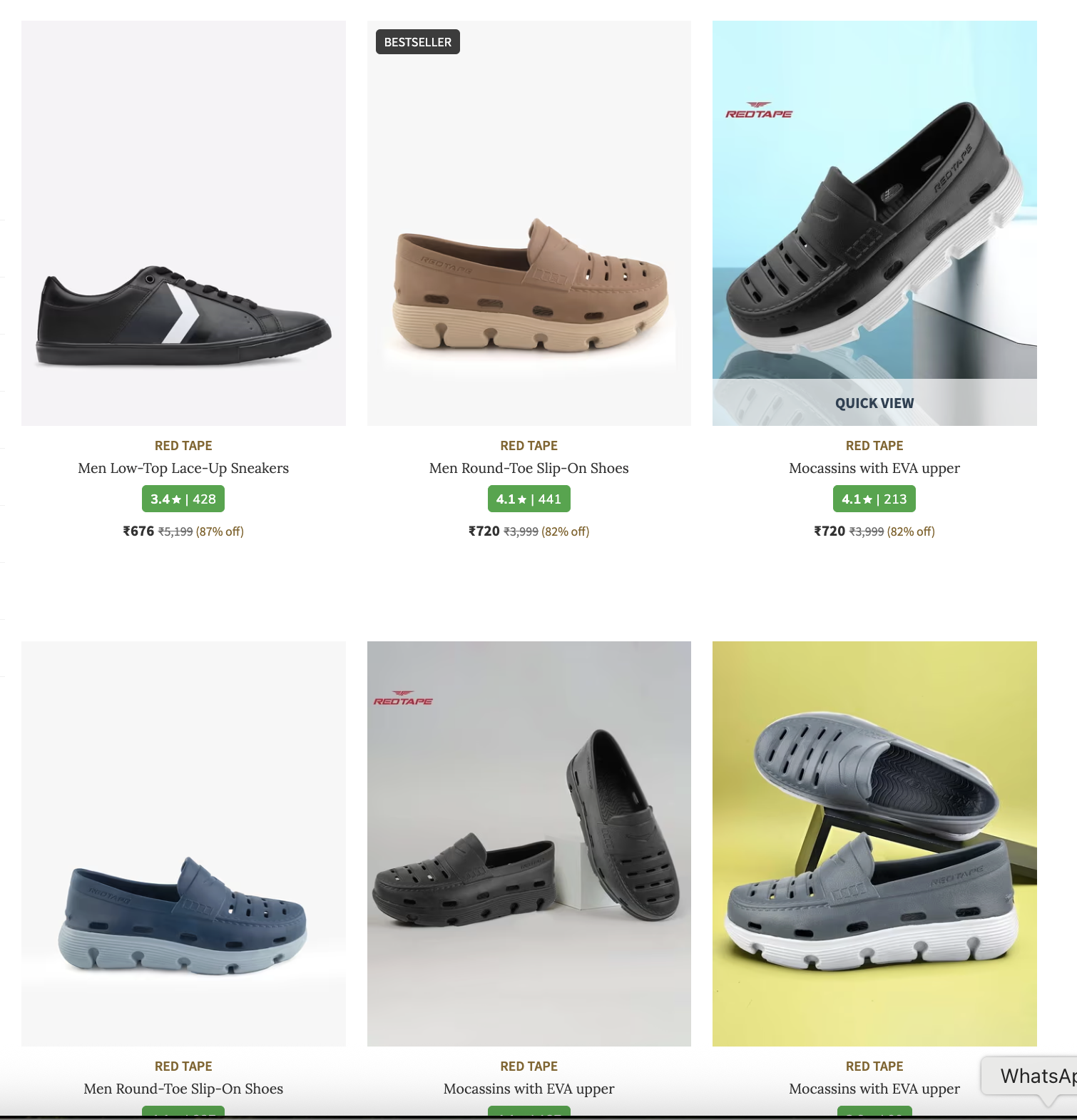Open Men Low-Top Lace-Up Sneakers title link
The width and height of the screenshot is (1077, 1120).
tap(183, 468)
